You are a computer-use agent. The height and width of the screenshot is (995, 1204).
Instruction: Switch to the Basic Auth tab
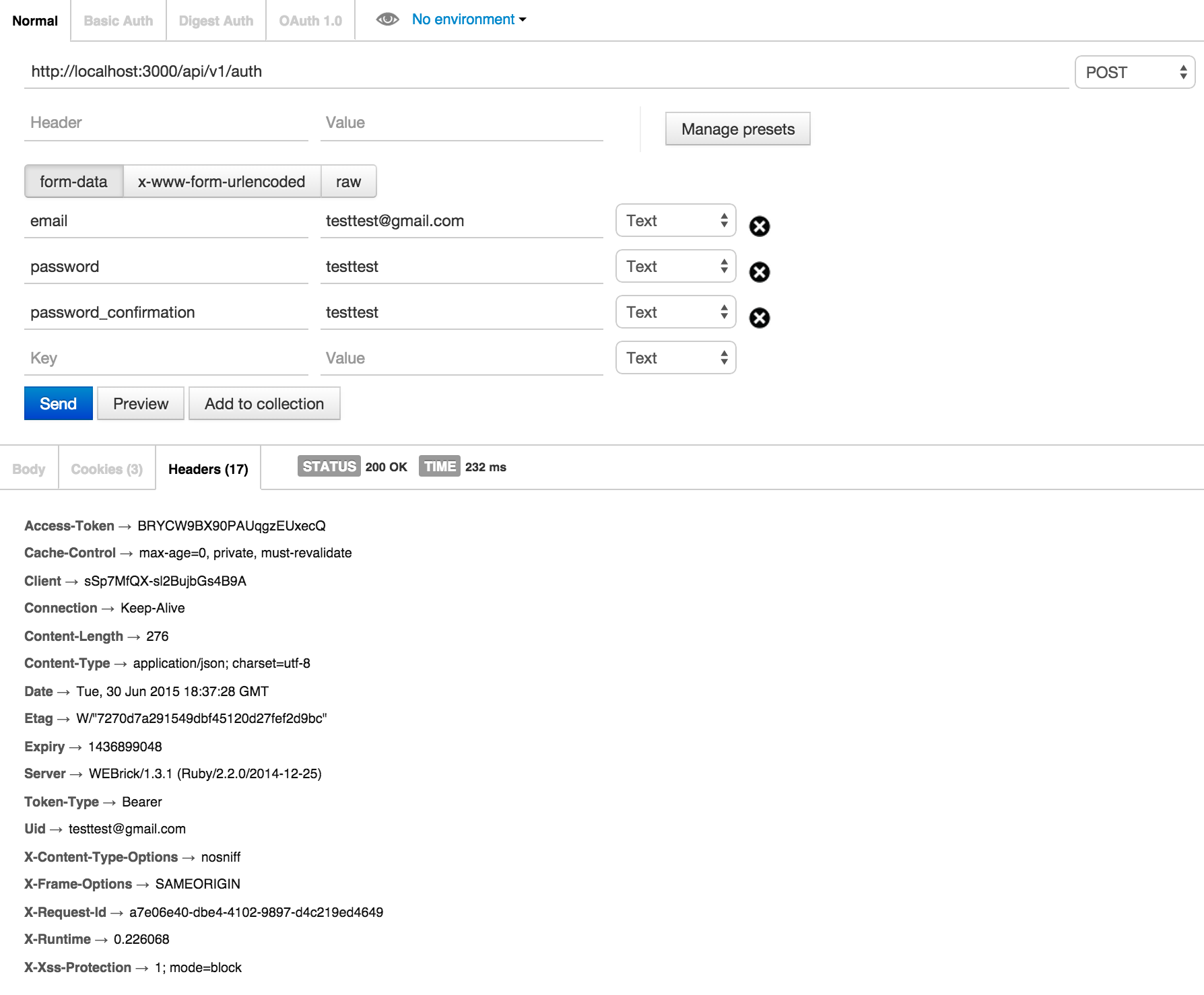coord(119,21)
